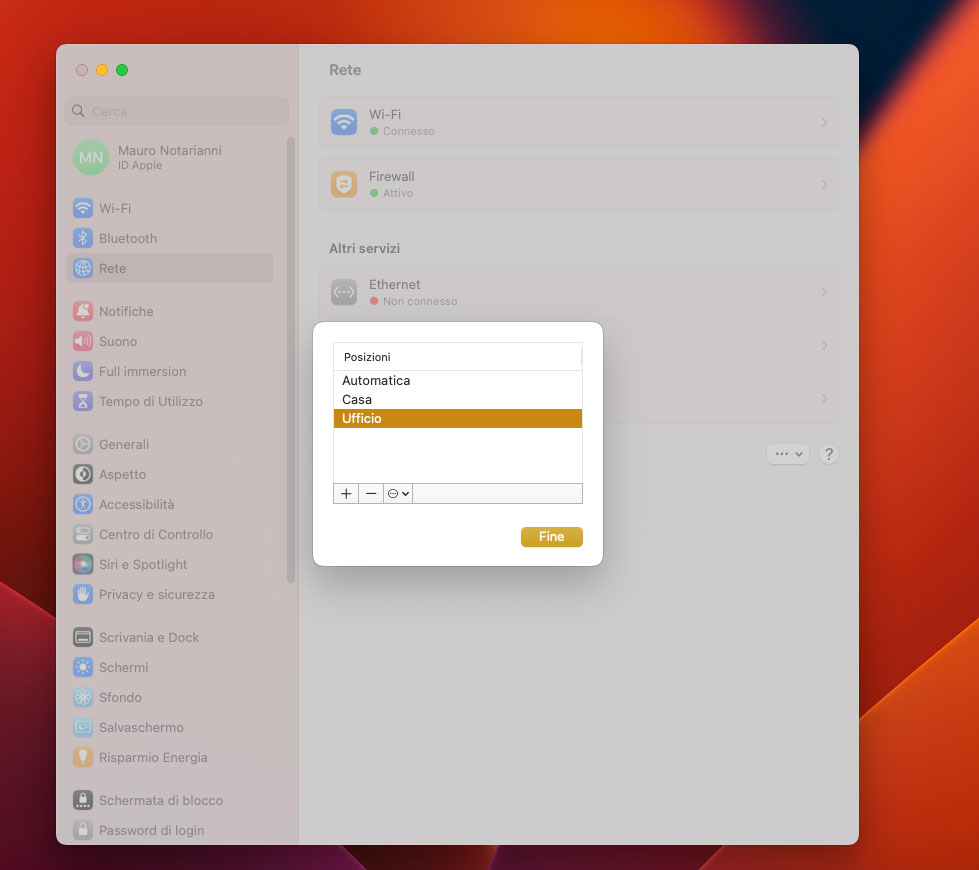Open Schermata di blocco settings

click(x=169, y=800)
